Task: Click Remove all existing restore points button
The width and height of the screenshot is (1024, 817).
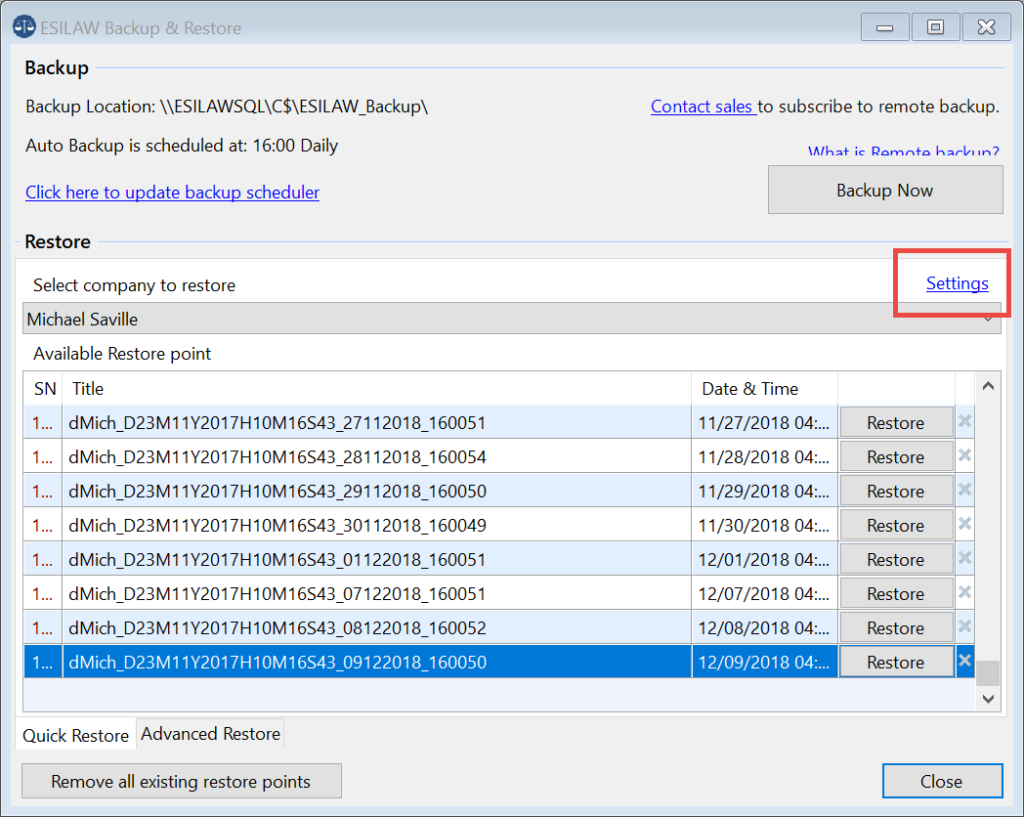Action: [182, 781]
